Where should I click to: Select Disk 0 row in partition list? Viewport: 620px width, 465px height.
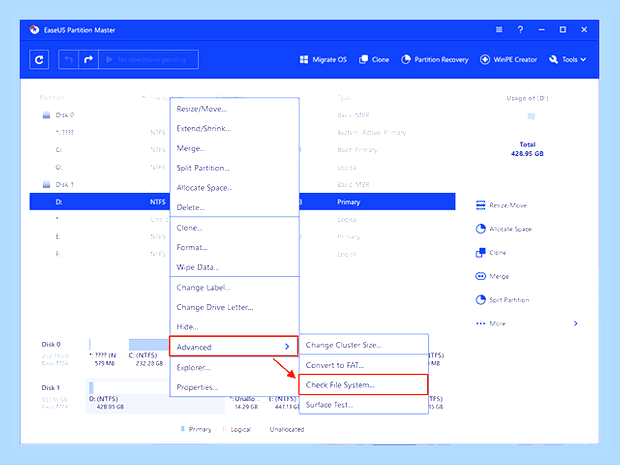click(242, 115)
